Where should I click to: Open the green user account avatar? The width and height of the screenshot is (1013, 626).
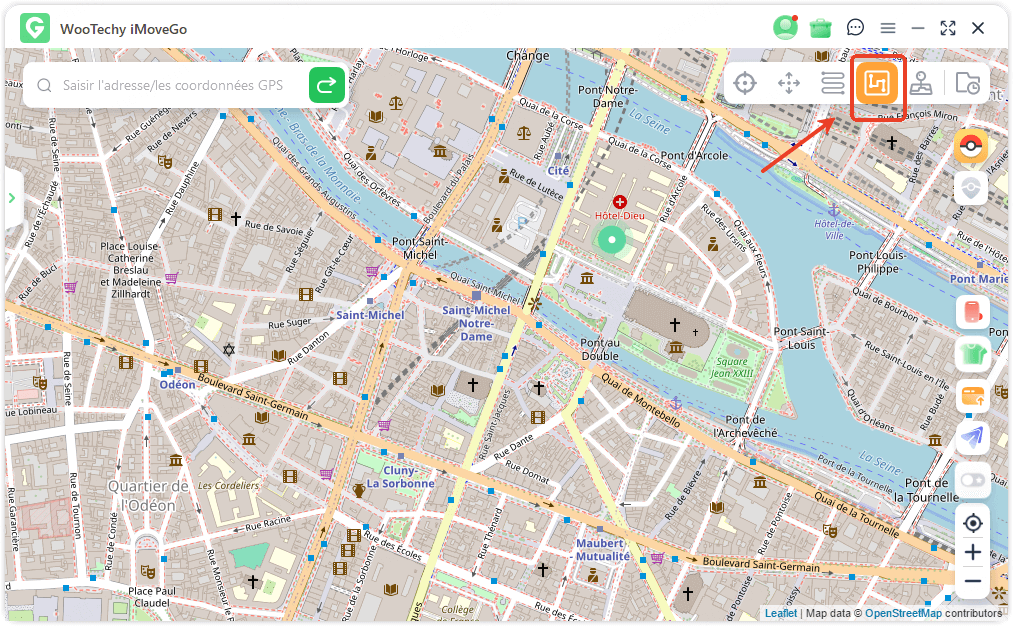click(785, 28)
